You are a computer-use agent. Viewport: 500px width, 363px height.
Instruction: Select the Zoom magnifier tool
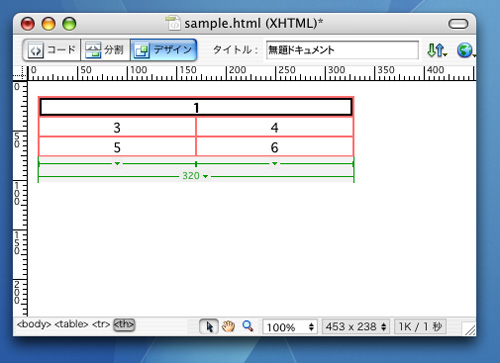(x=248, y=326)
